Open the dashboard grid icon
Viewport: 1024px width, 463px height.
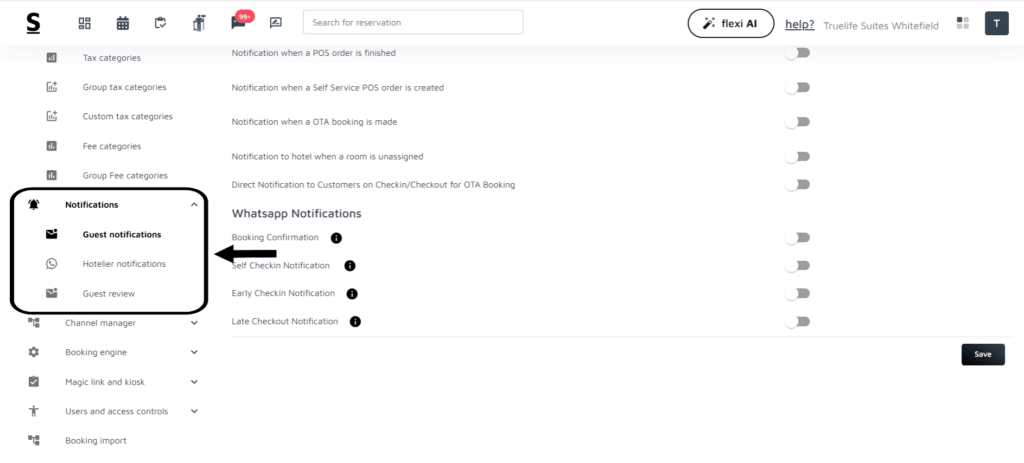pyautogui.click(x=84, y=23)
